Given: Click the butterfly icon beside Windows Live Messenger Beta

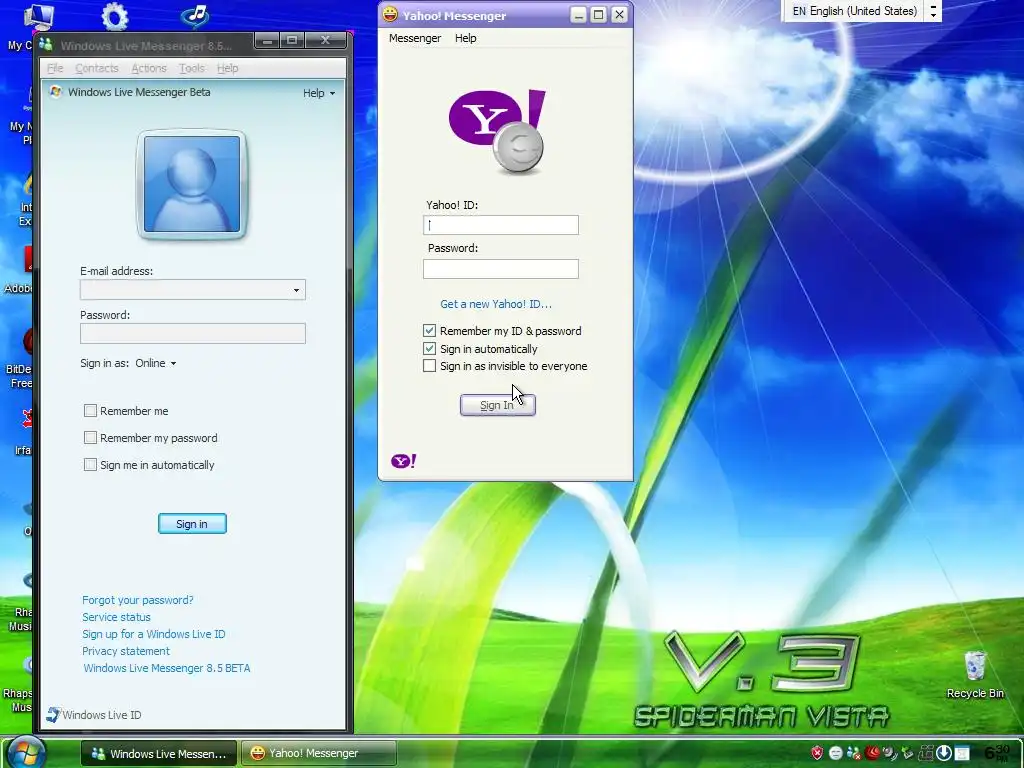Looking at the screenshot, I should (x=56, y=92).
